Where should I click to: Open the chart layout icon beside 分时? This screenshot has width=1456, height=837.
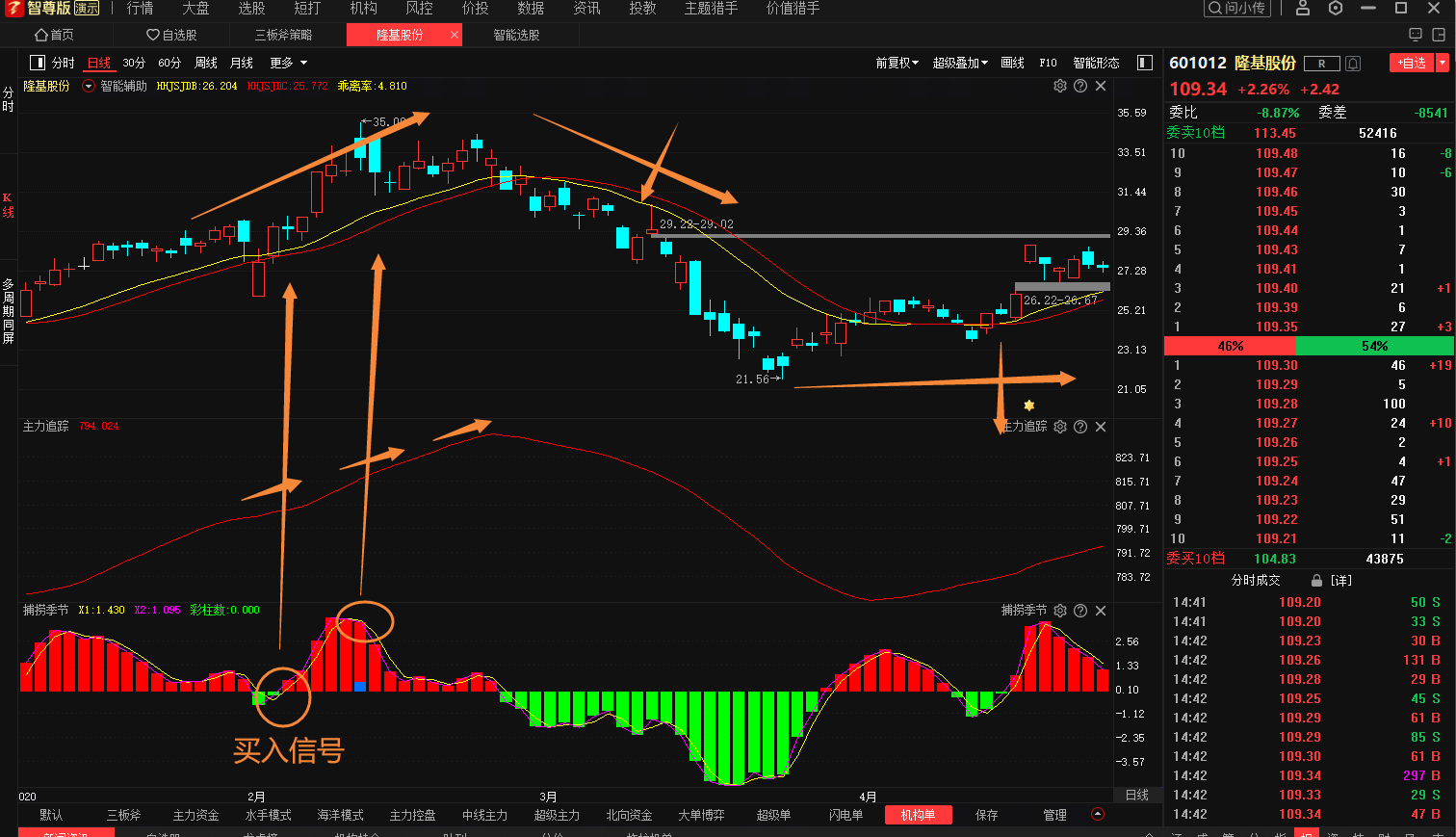click(38, 63)
